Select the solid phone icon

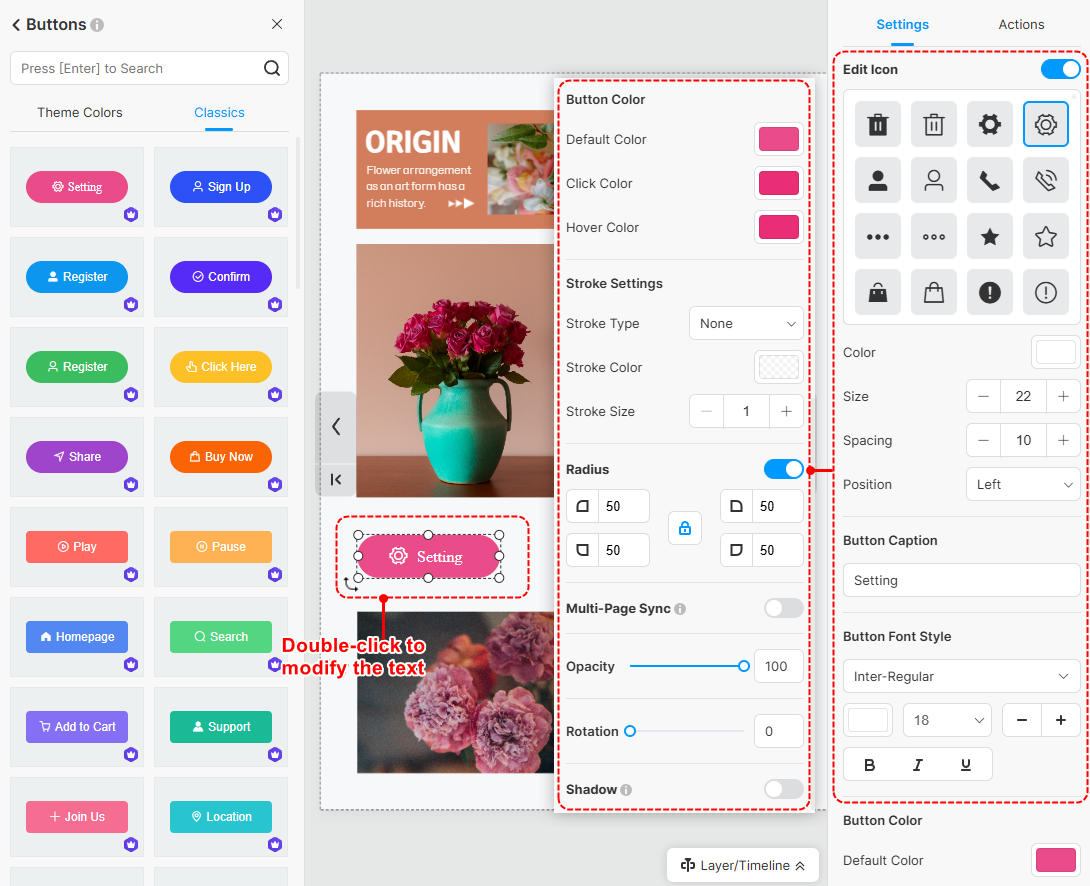pos(989,181)
